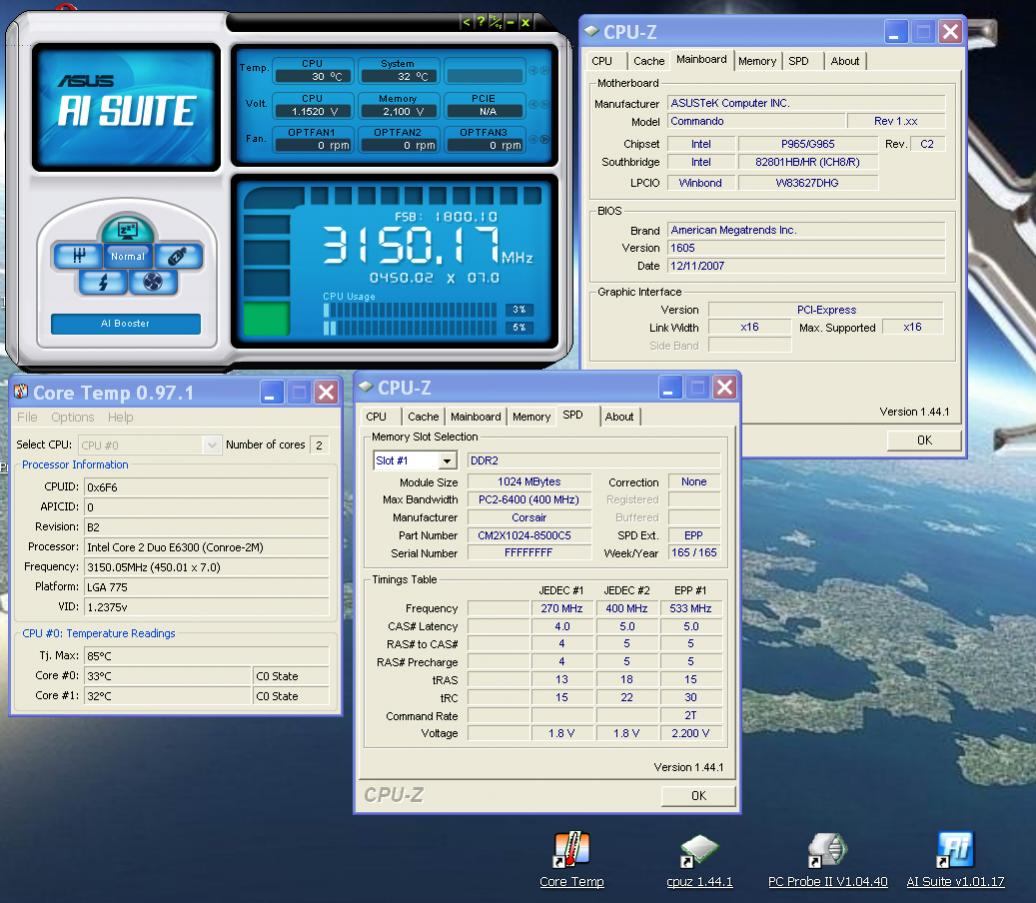Click processor field 'Intel Core 2 Duo E6300'
Image resolution: width=1036 pixels, height=903 pixels.
click(x=206, y=547)
